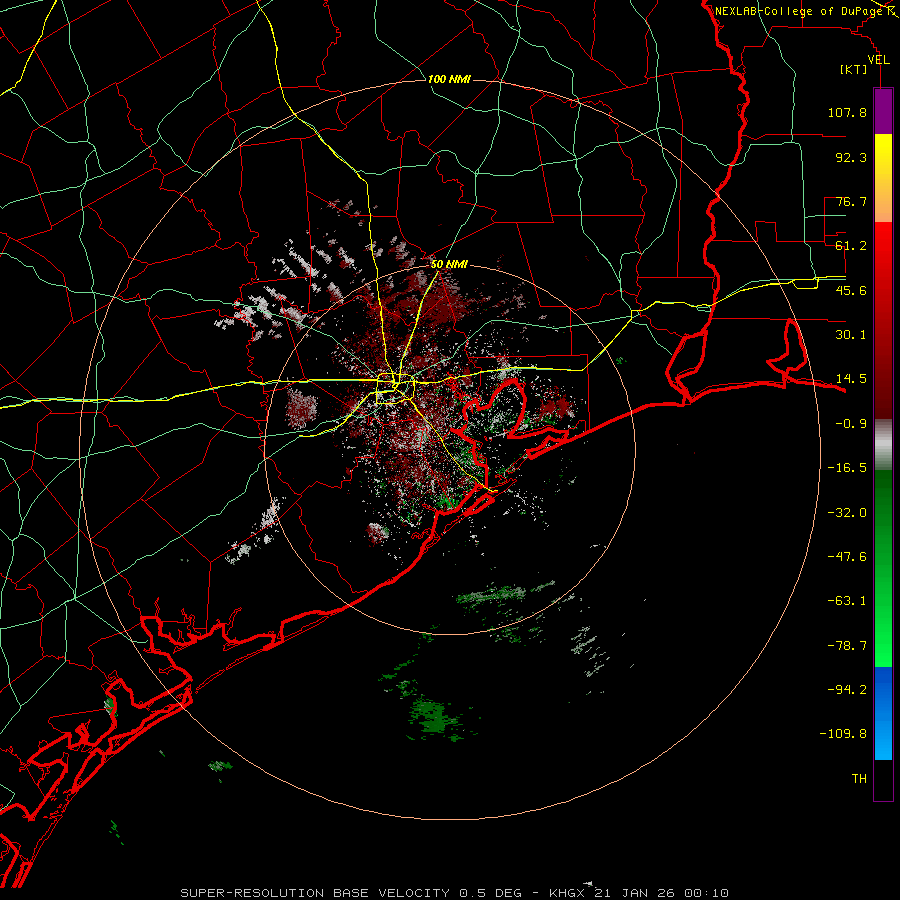Screen dimensions: 900x900
Task: Pick the gray near-zero colorbar segment
Action: (883, 445)
